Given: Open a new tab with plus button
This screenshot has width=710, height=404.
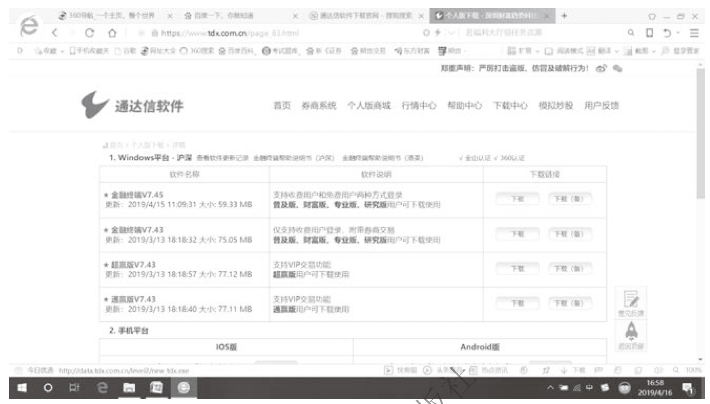Looking at the screenshot, I should pos(564,16).
